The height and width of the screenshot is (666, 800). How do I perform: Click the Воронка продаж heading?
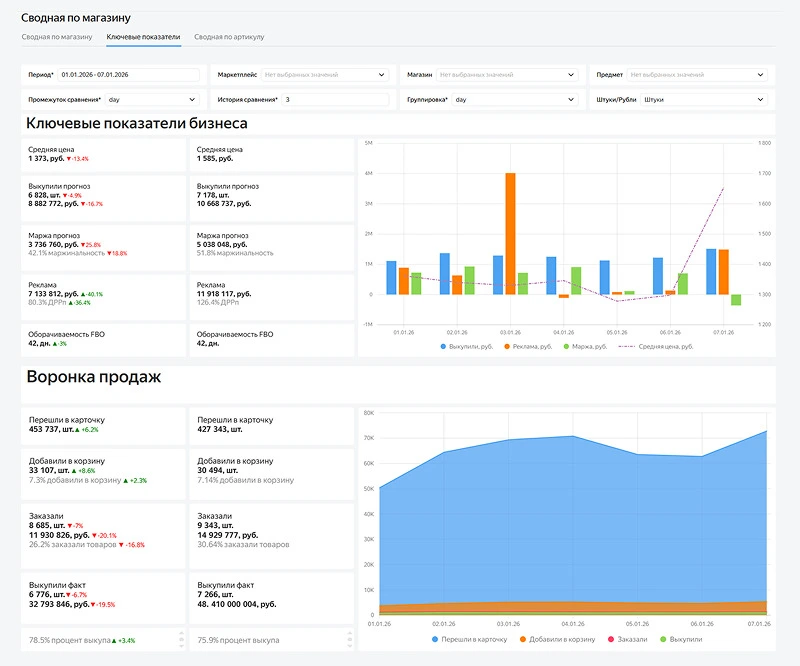click(x=94, y=377)
